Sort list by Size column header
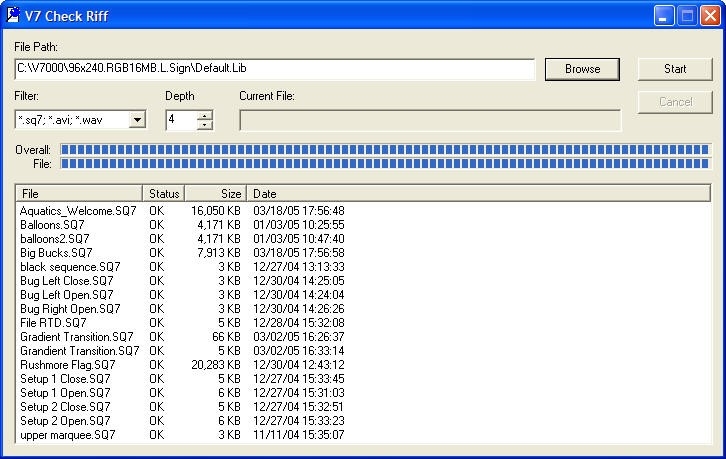 215,193
